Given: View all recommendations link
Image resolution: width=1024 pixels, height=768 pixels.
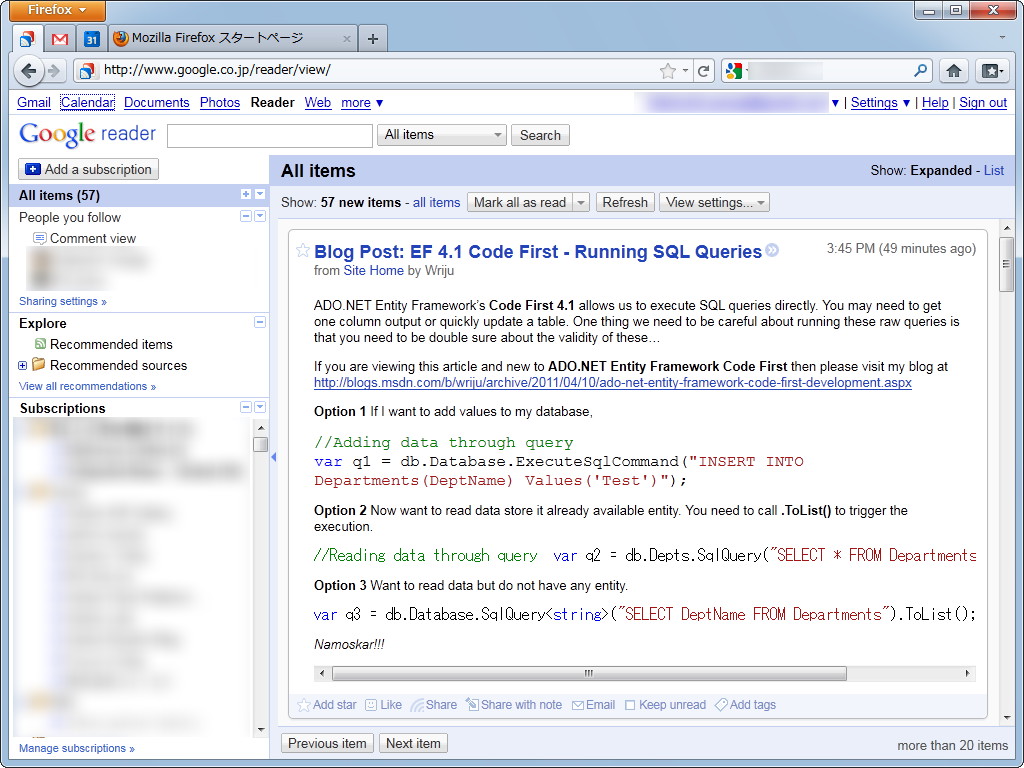Looking at the screenshot, I should point(88,386).
